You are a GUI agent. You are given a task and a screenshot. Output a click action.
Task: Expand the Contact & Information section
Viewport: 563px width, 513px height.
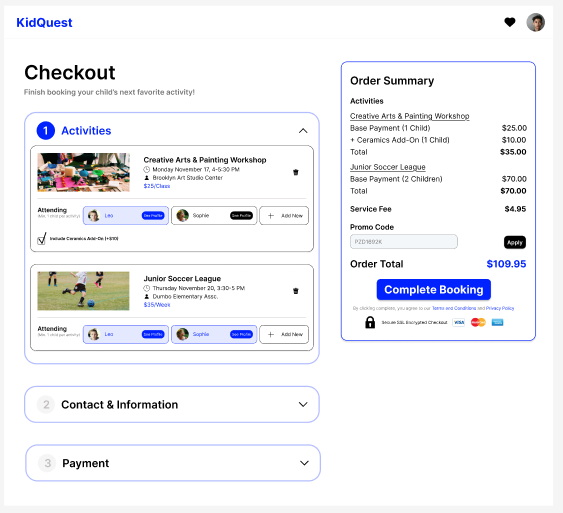tap(172, 404)
